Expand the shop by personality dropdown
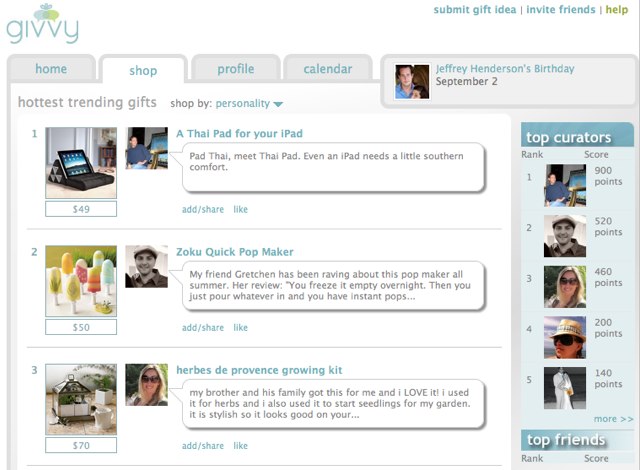 click(x=249, y=104)
